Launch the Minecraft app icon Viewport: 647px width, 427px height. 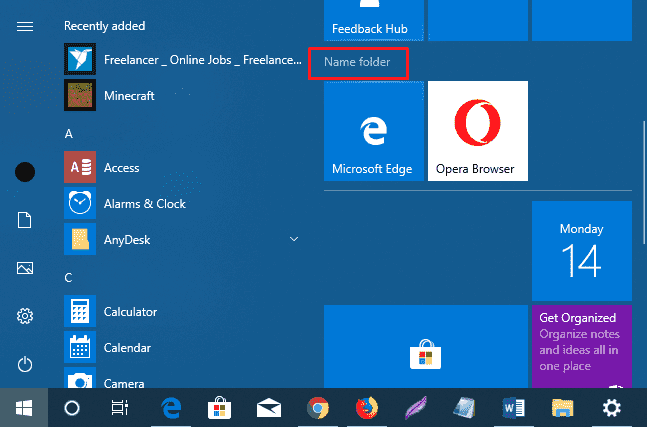point(80,95)
